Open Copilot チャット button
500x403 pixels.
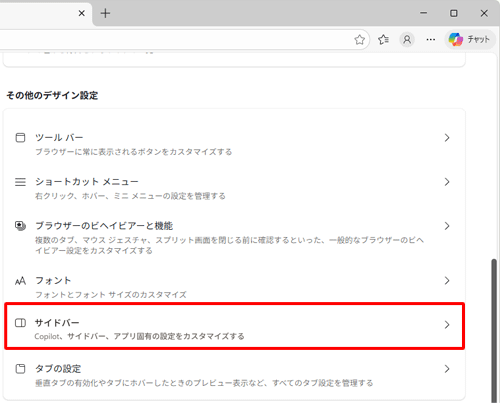pyautogui.click(x=470, y=40)
